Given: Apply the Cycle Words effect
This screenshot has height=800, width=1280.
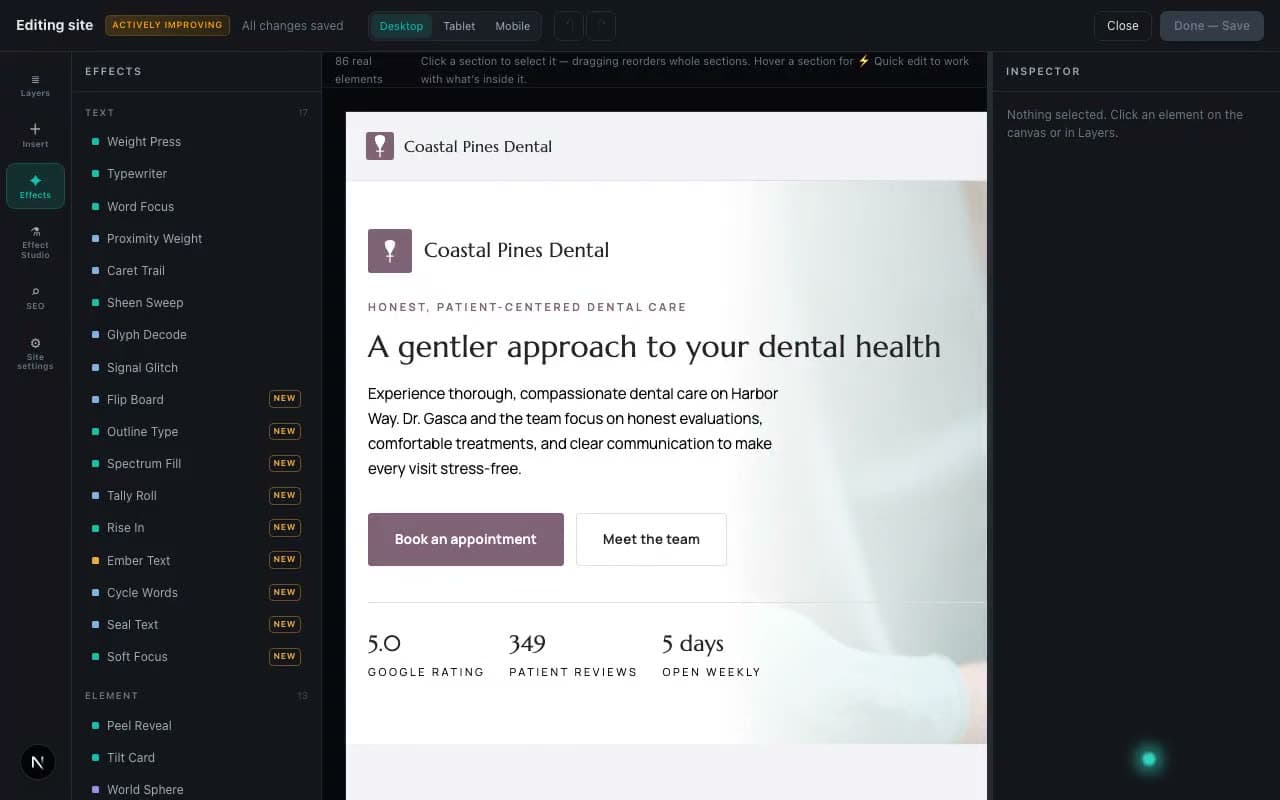Looking at the screenshot, I should click(x=196, y=592).
